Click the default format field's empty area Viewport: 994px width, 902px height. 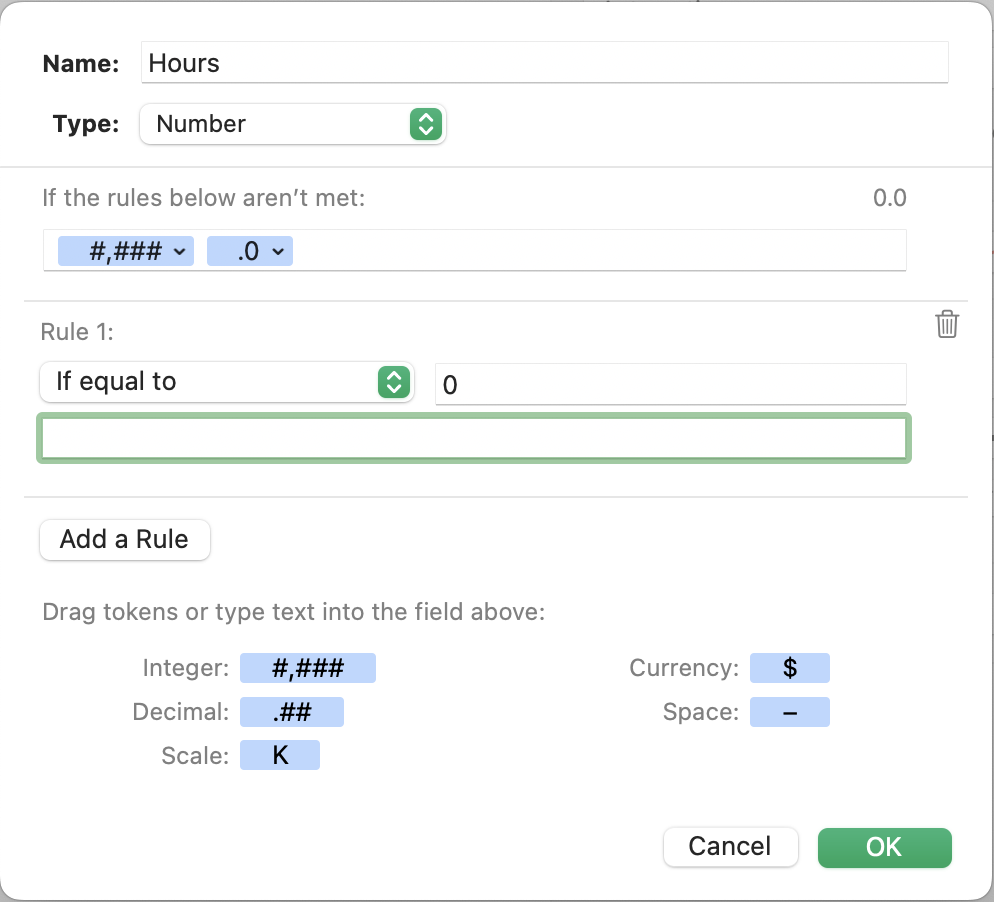point(600,251)
